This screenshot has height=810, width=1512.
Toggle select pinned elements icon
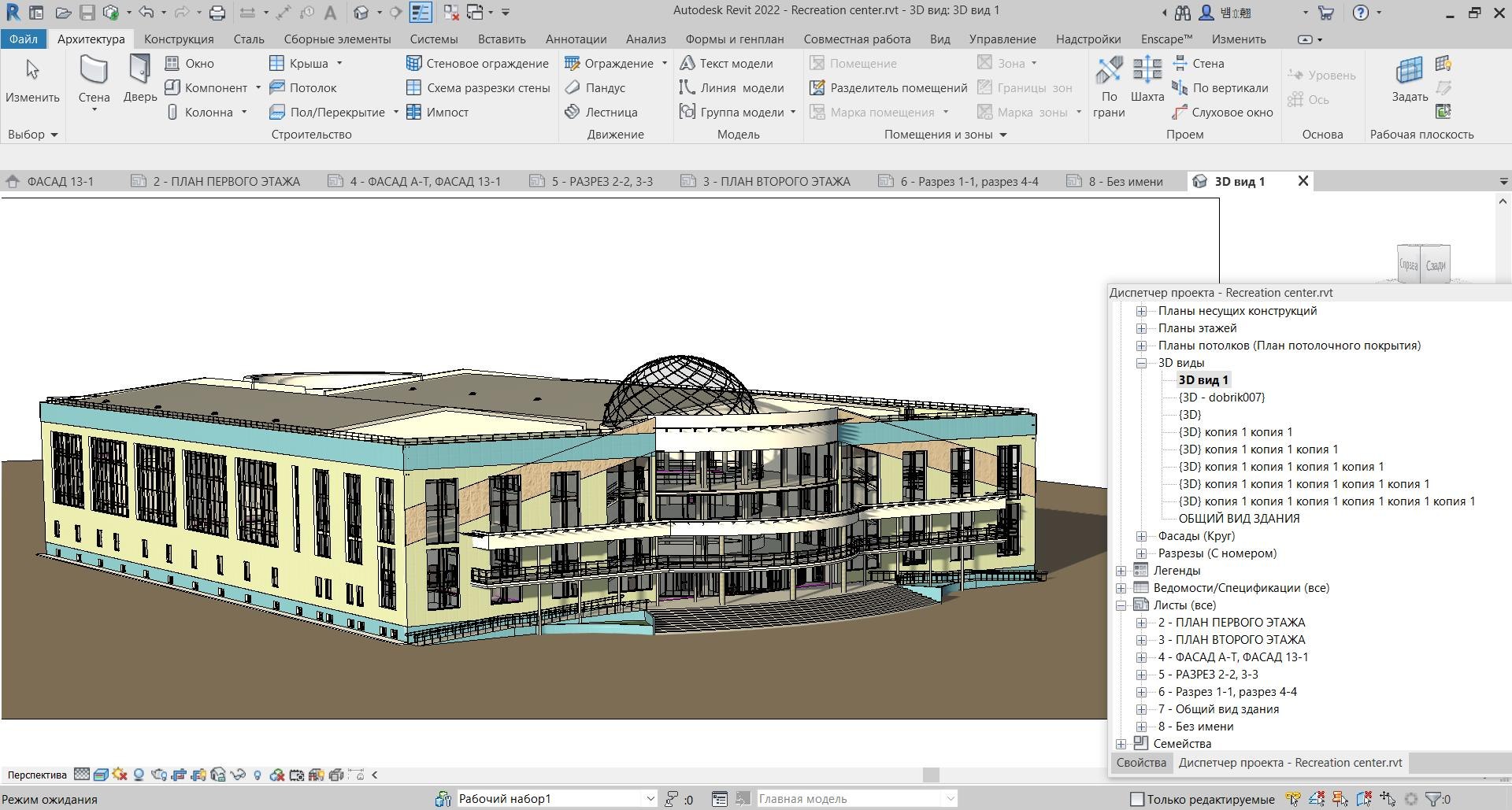coord(1340,799)
